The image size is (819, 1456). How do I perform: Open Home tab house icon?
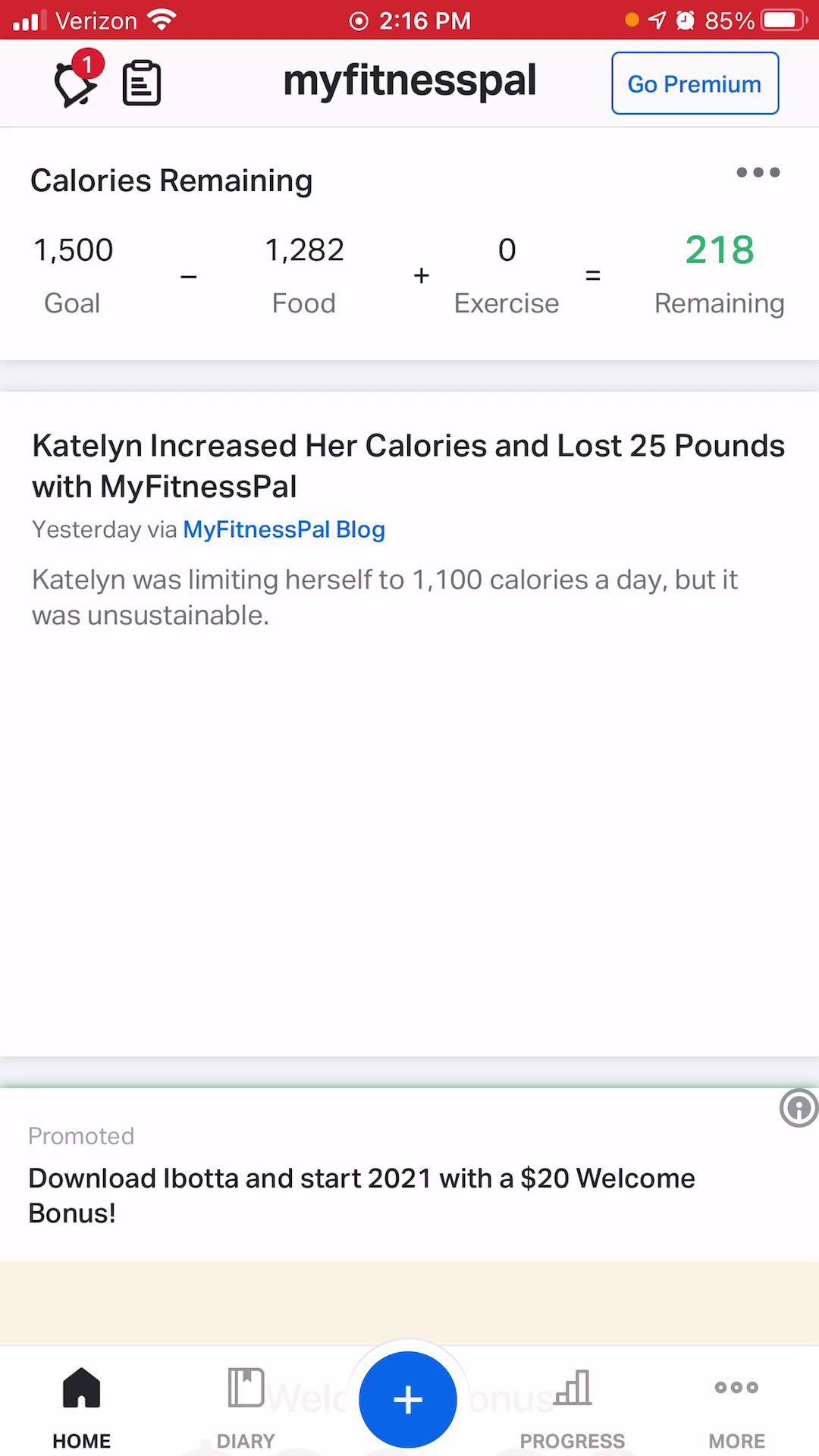(x=81, y=1389)
